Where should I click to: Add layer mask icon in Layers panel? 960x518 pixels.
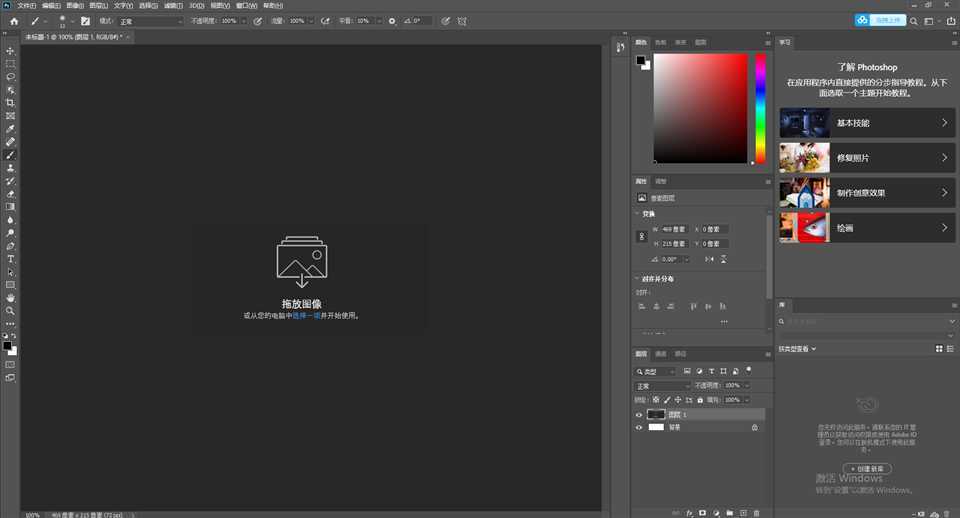(x=703, y=512)
